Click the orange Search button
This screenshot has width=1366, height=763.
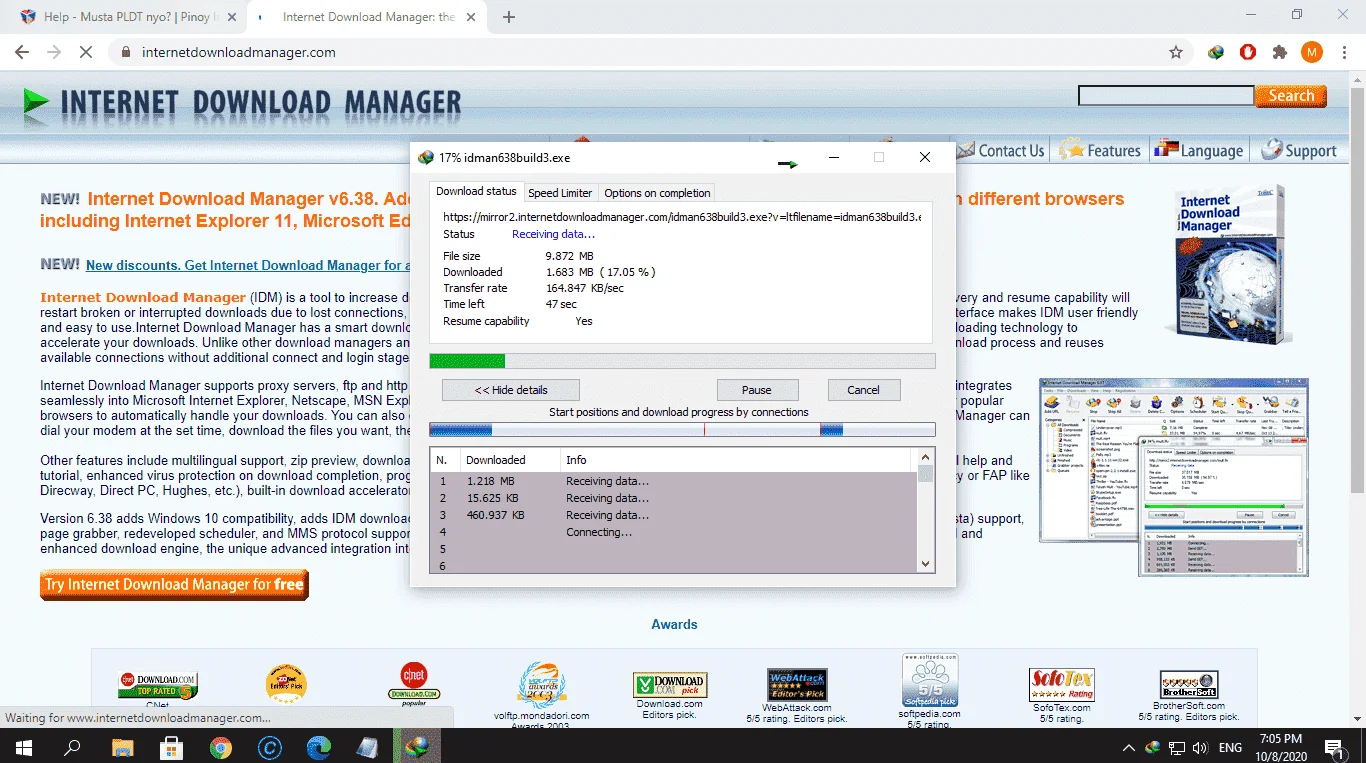click(x=1292, y=96)
